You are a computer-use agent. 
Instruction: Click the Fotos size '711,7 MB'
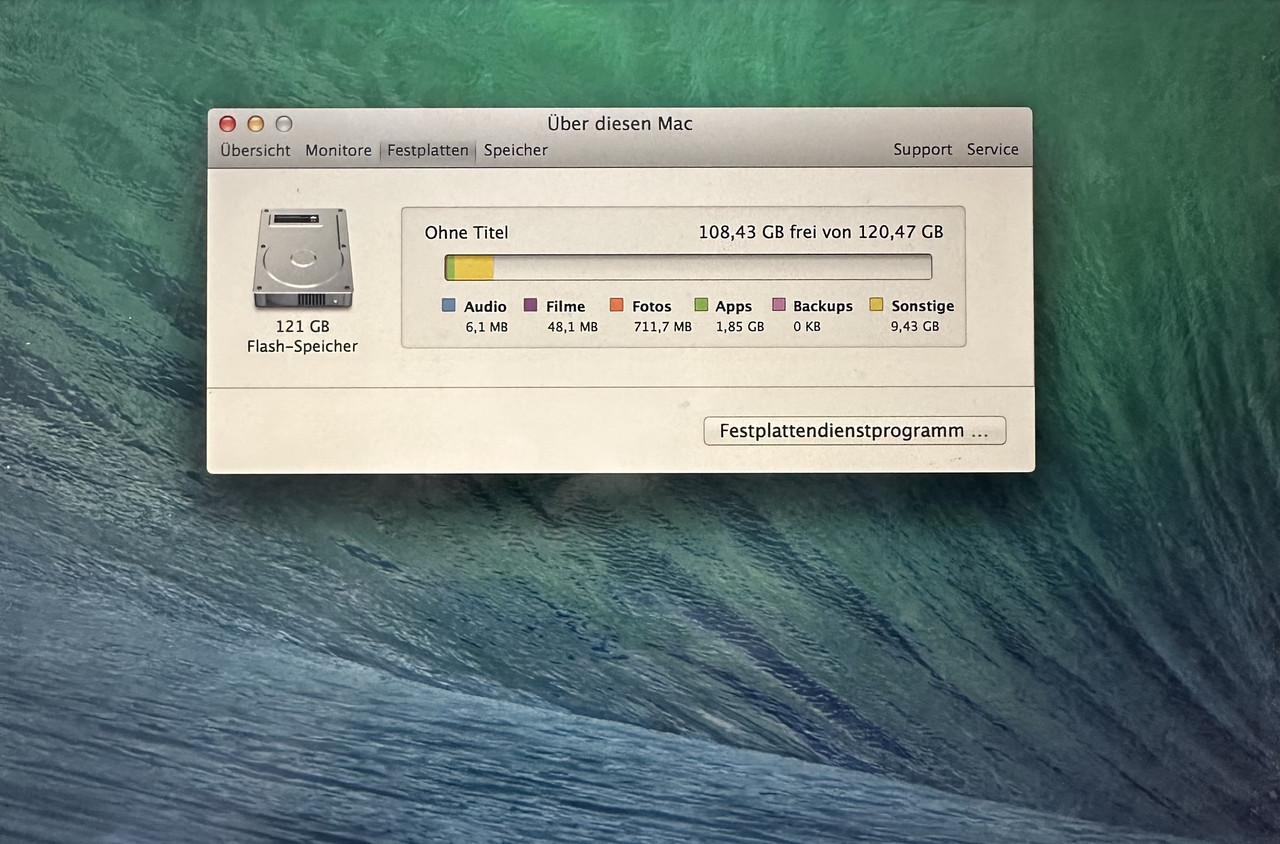point(662,327)
